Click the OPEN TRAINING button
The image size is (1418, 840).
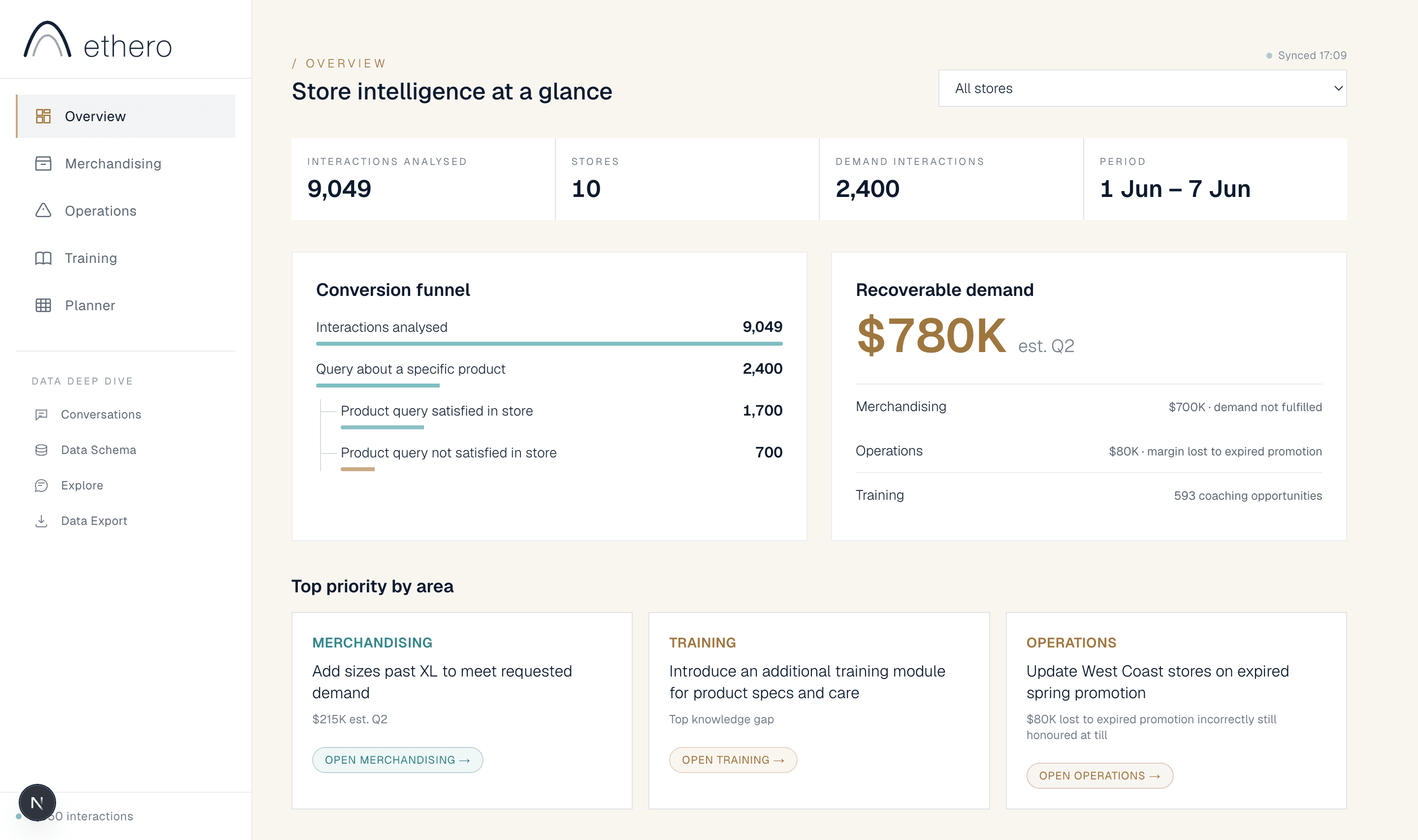tap(733, 760)
